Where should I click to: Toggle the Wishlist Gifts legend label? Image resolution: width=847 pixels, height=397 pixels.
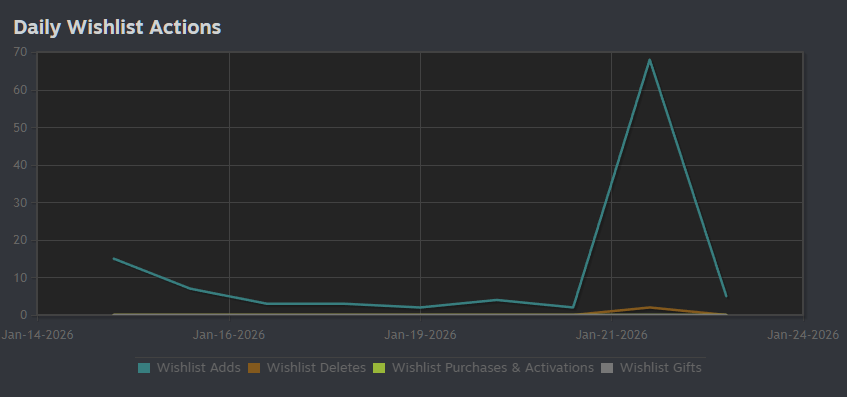coord(661,368)
